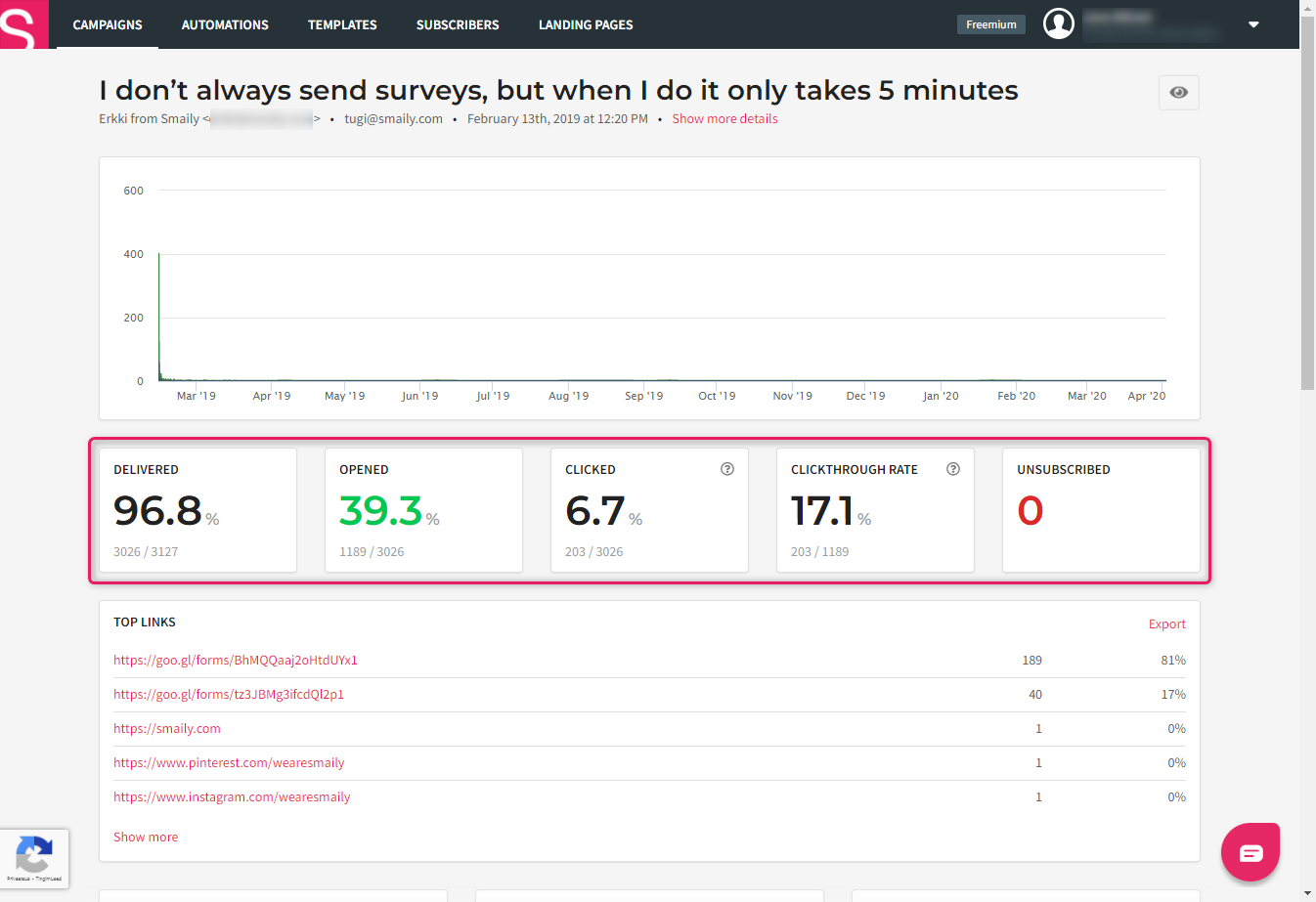Select the Delivered 96.8% stat card
The height and width of the screenshot is (902, 1316).
pyautogui.click(x=197, y=510)
